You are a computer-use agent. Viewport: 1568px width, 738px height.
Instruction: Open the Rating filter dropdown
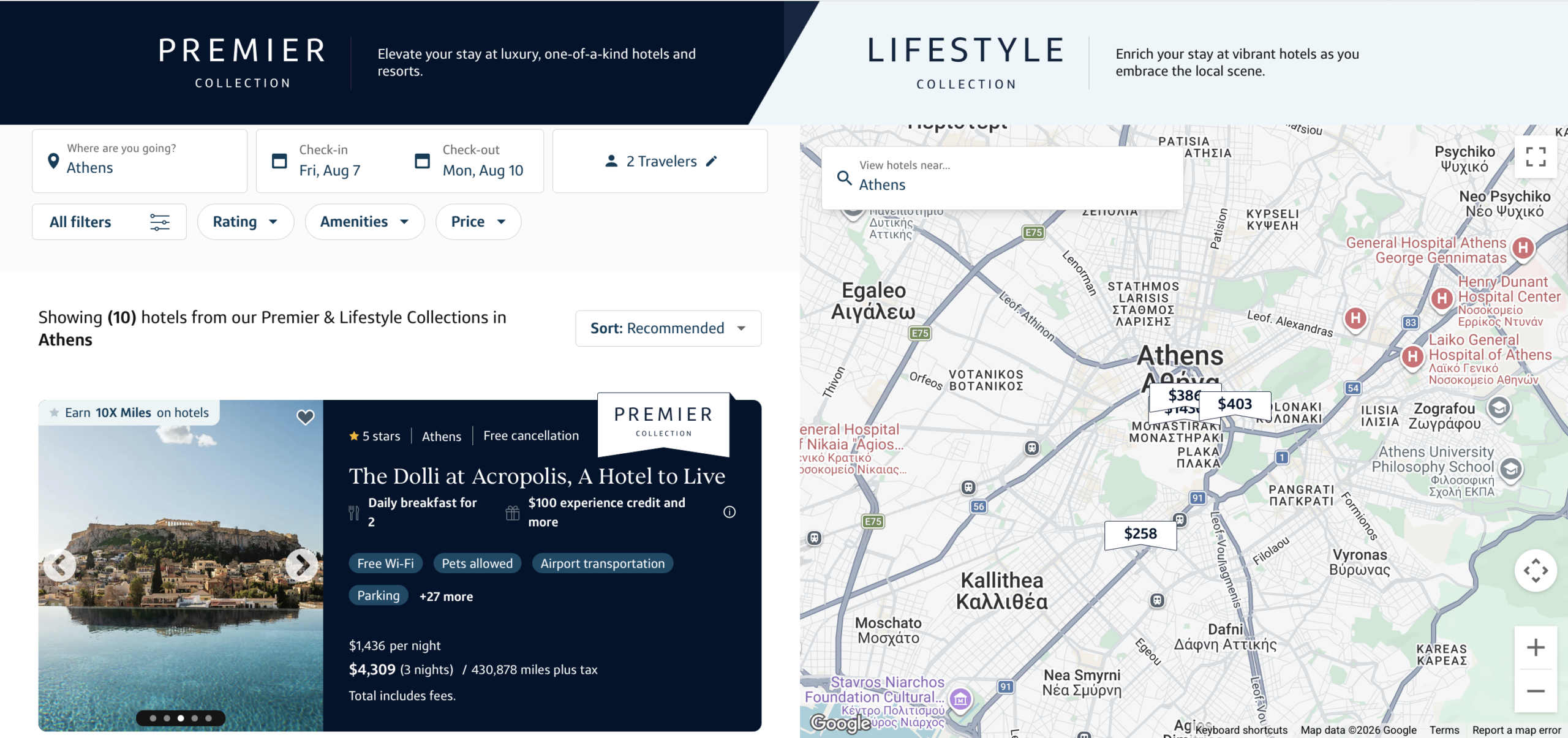pyautogui.click(x=246, y=222)
